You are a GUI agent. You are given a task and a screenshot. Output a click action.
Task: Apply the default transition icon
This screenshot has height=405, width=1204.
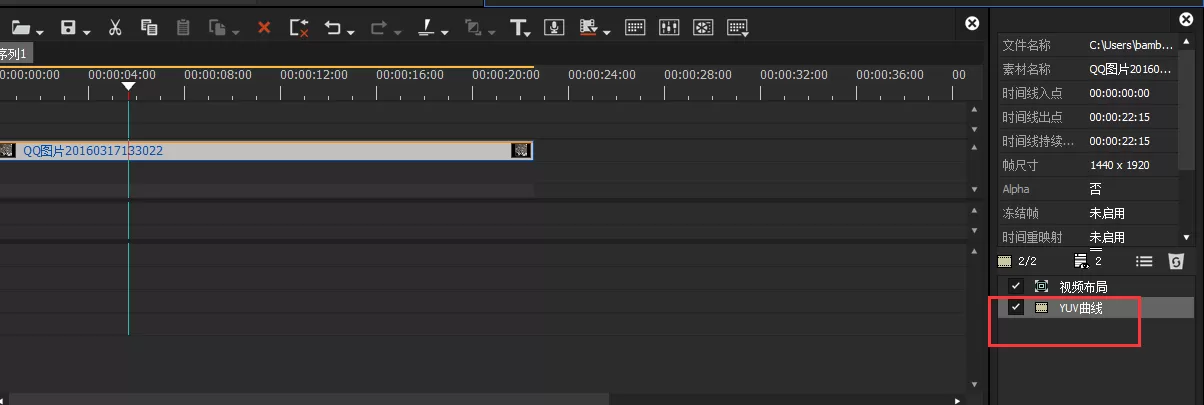pos(425,28)
